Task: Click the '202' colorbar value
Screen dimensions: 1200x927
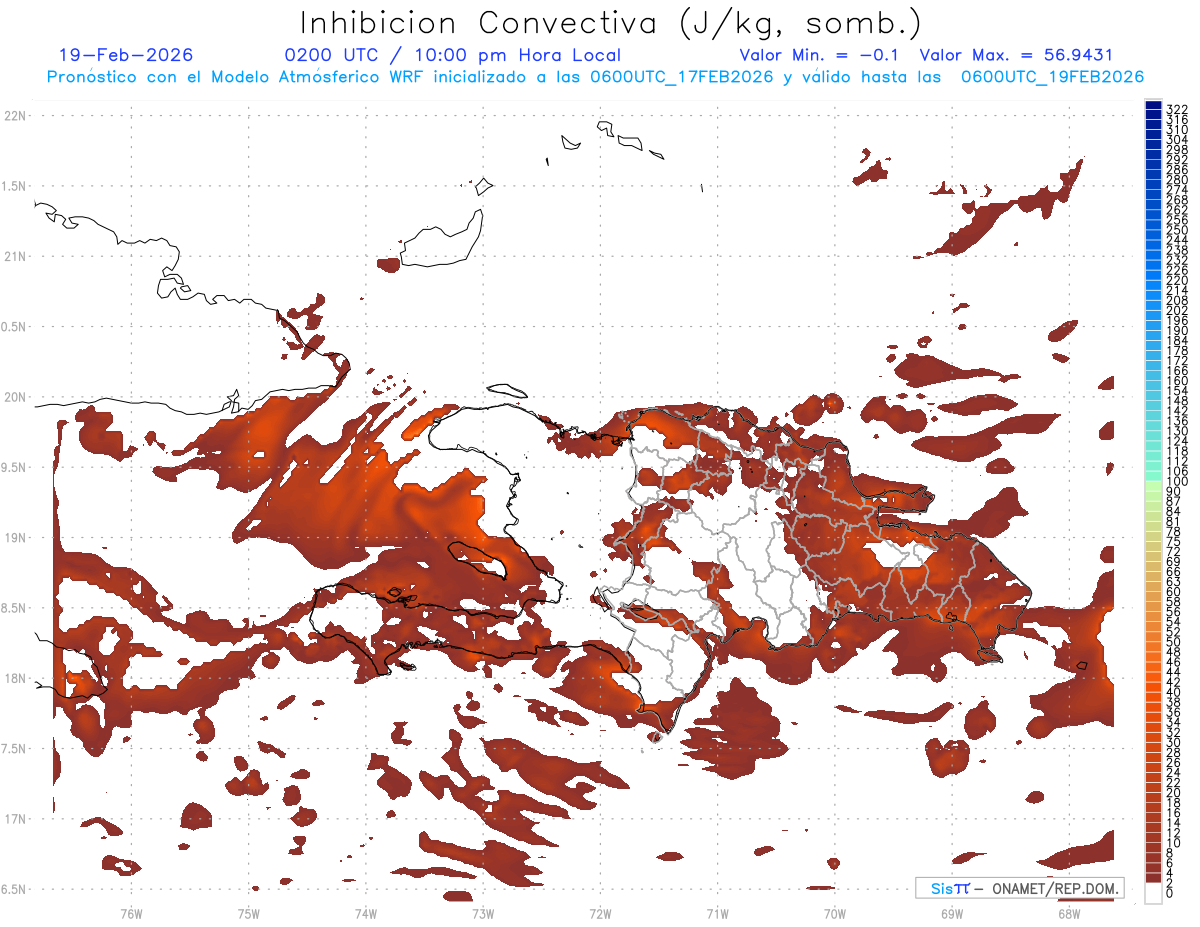Action: click(1177, 310)
